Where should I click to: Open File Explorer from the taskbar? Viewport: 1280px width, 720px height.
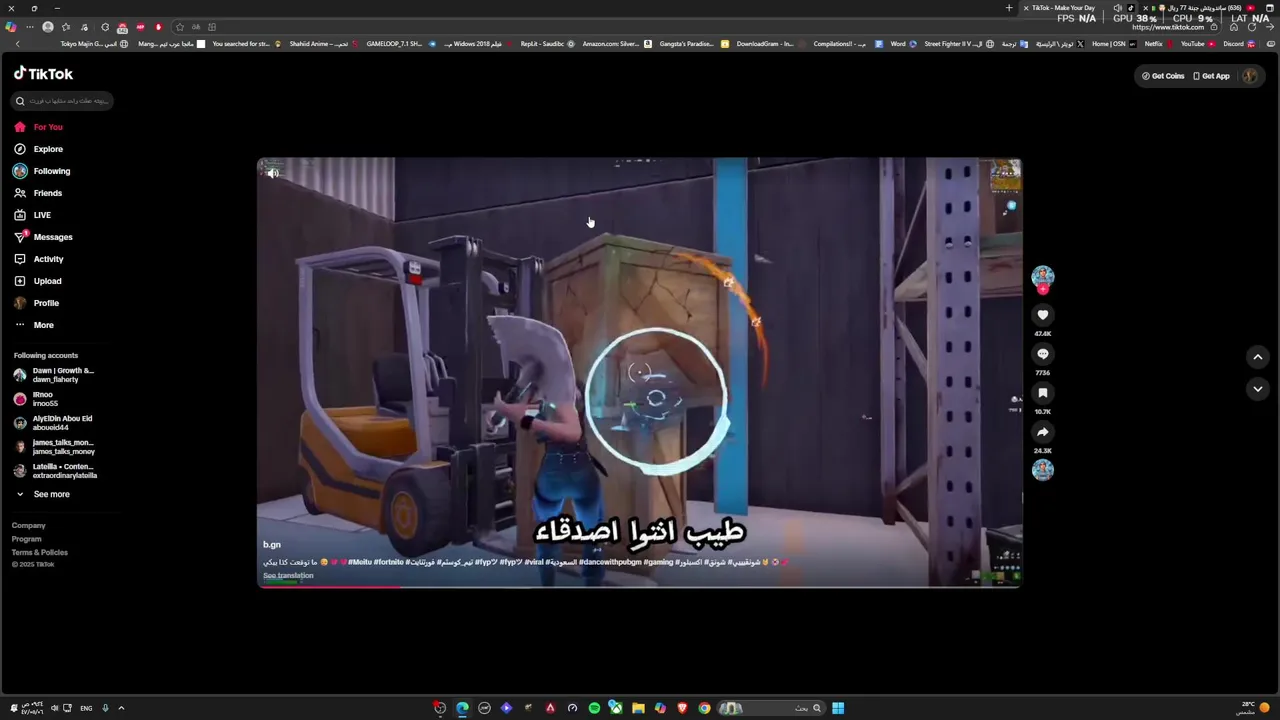click(x=638, y=708)
